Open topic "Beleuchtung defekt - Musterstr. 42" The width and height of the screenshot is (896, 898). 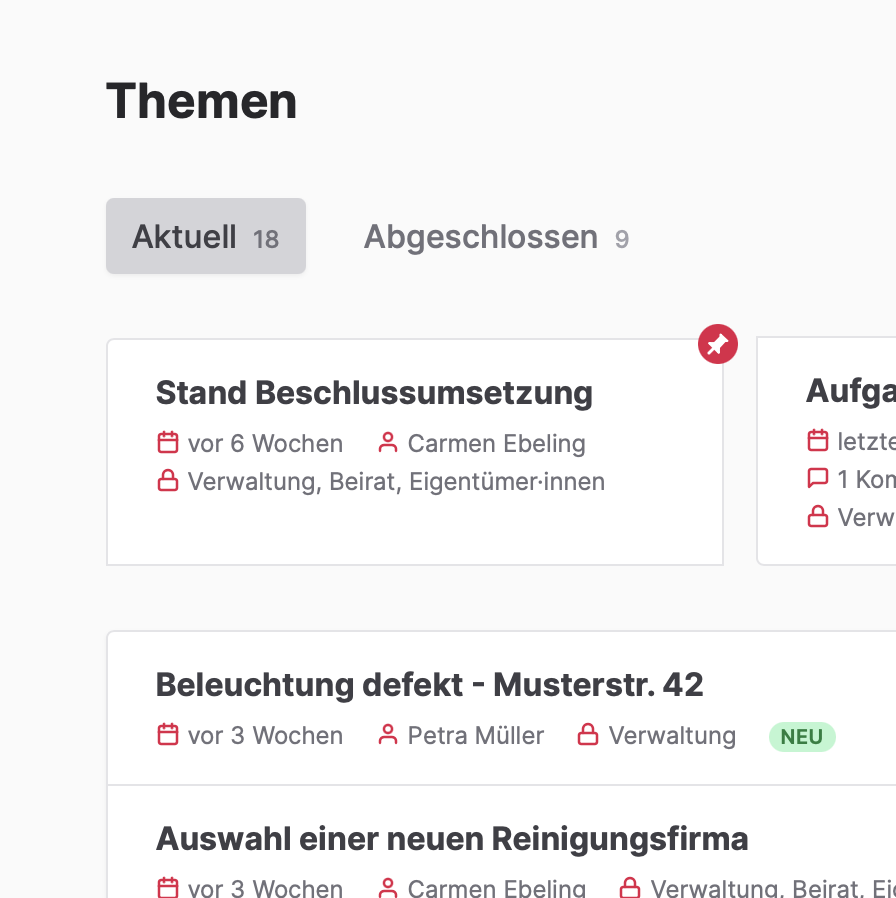(430, 685)
